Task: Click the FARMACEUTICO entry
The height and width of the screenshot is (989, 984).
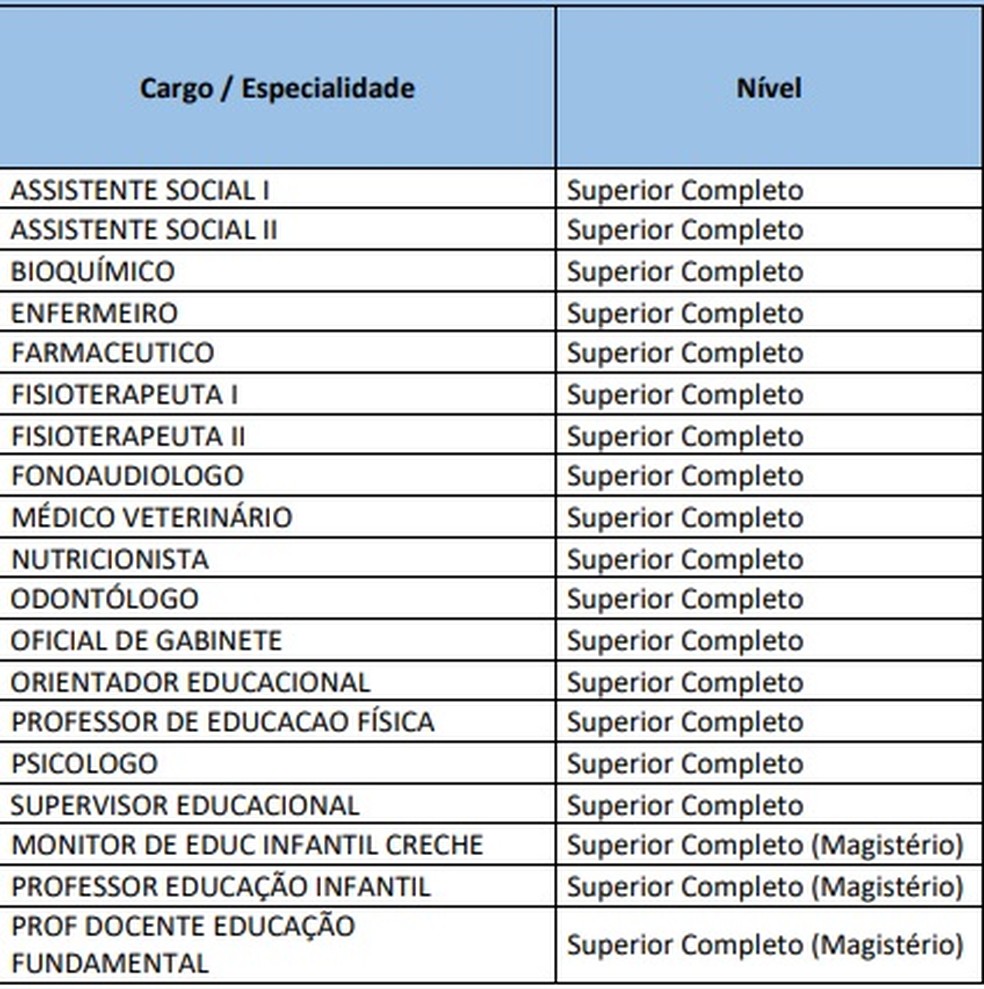Action: tap(112, 353)
